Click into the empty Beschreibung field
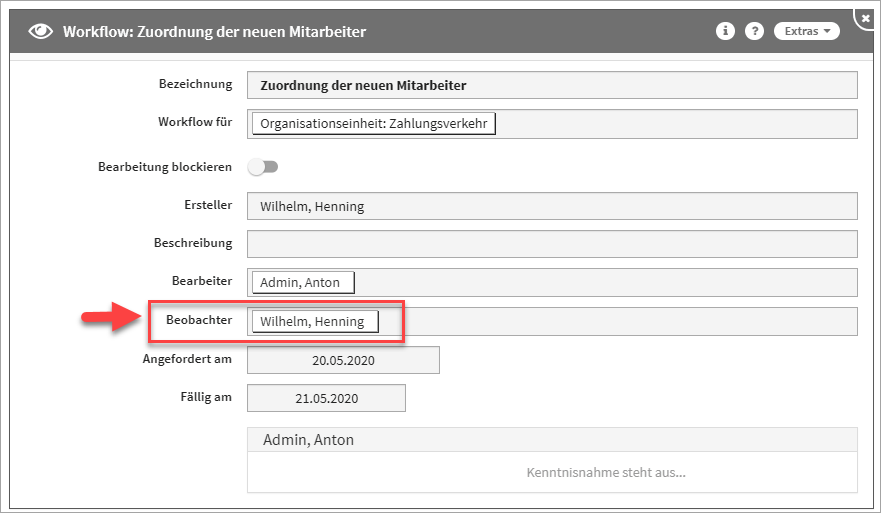The height and width of the screenshot is (513, 881). click(x=552, y=244)
